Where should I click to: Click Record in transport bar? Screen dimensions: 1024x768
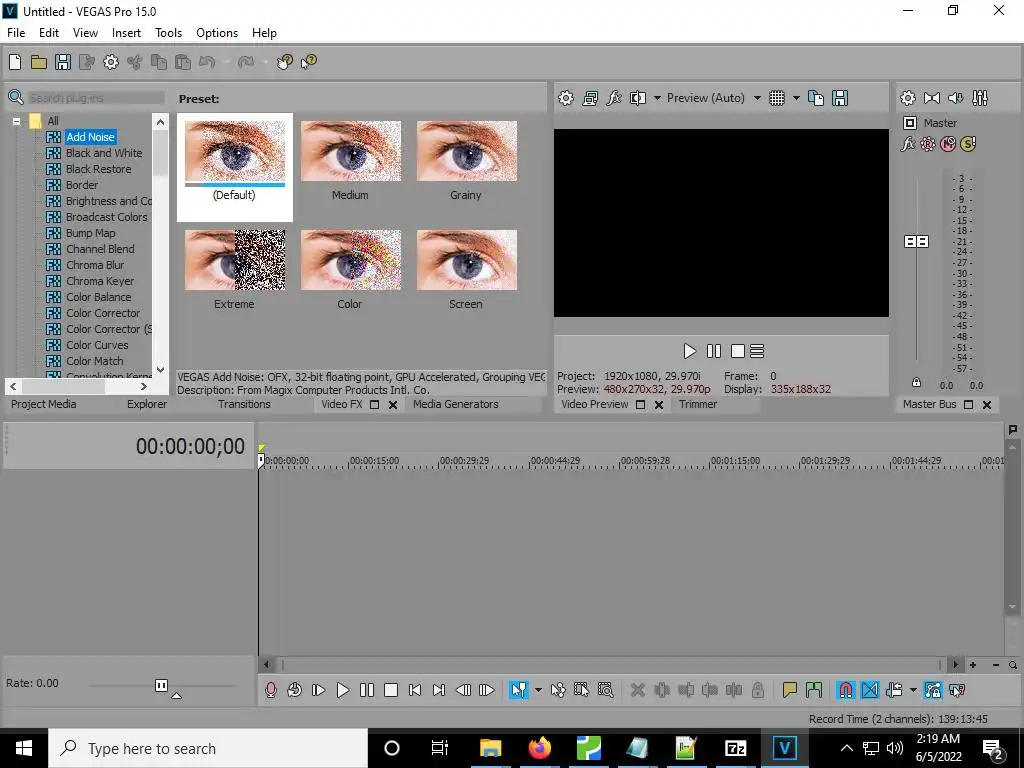coord(270,690)
